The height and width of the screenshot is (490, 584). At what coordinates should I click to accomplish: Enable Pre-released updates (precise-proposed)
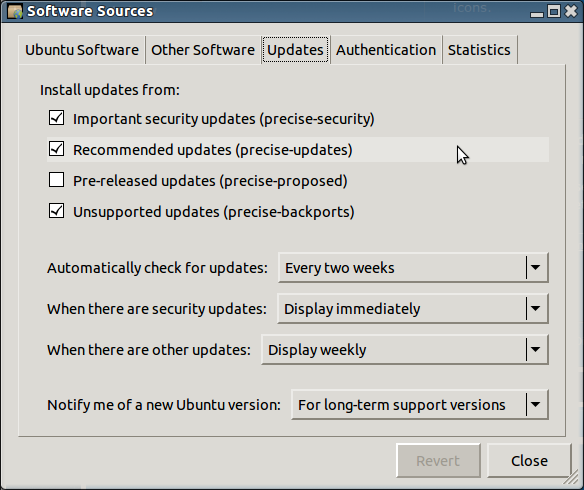coord(56,180)
